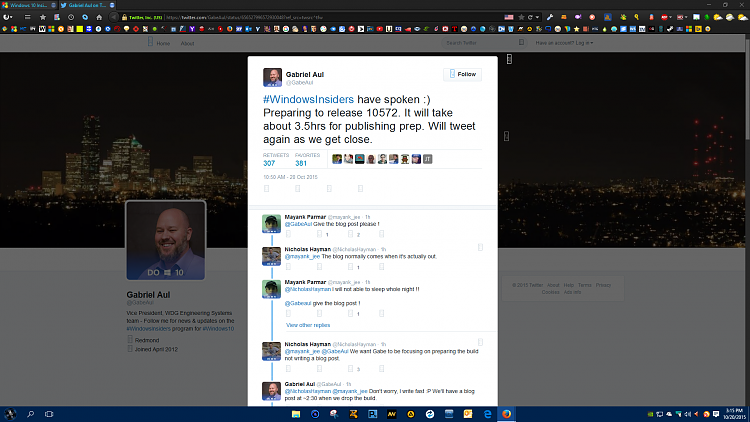Favorite Mayank's 'Give the blog post please' reply
This screenshot has height=422, width=750.
coord(351,234)
